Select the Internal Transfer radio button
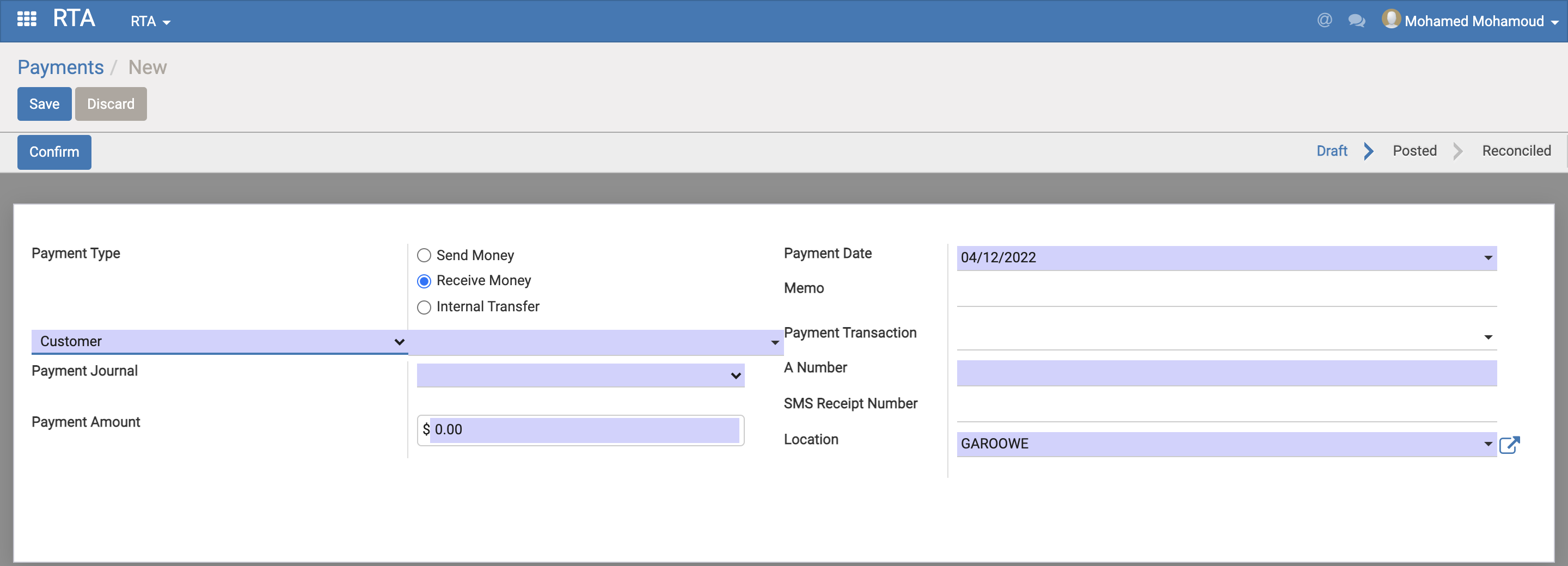 click(424, 307)
